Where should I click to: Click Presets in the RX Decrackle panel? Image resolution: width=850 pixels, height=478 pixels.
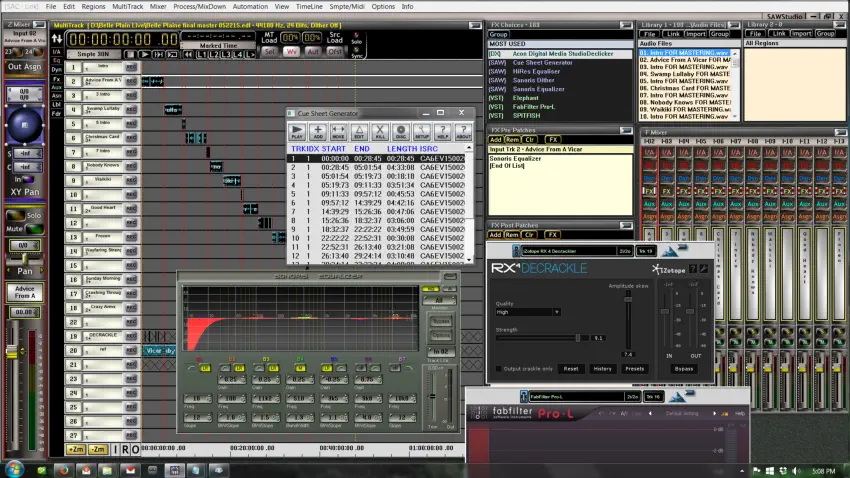[x=635, y=368]
